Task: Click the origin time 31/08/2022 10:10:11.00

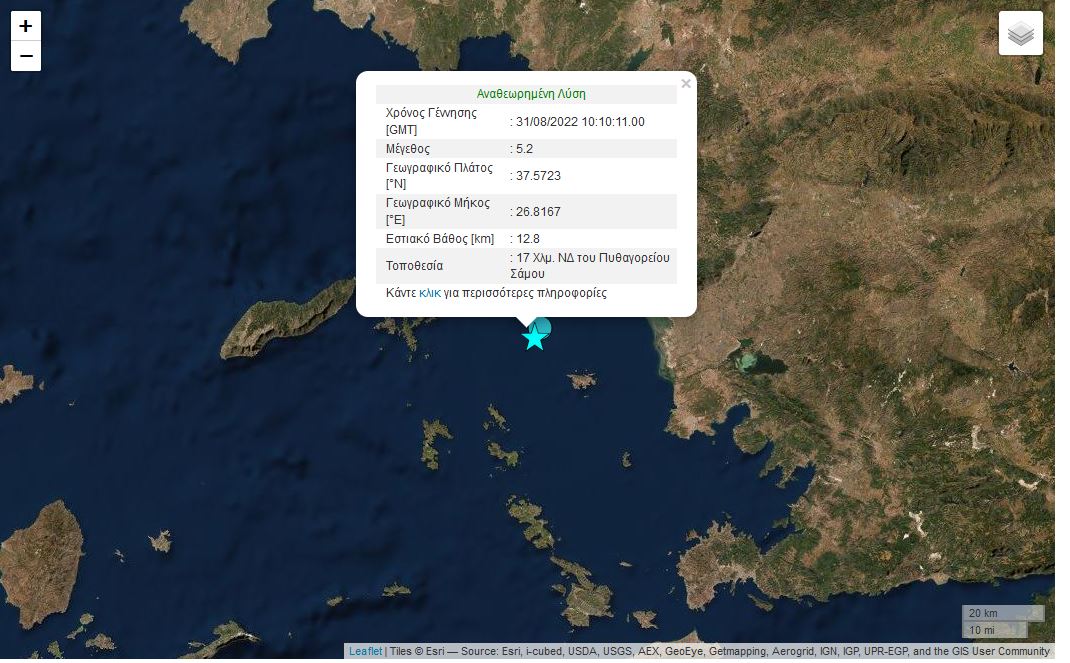Action: (580, 122)
